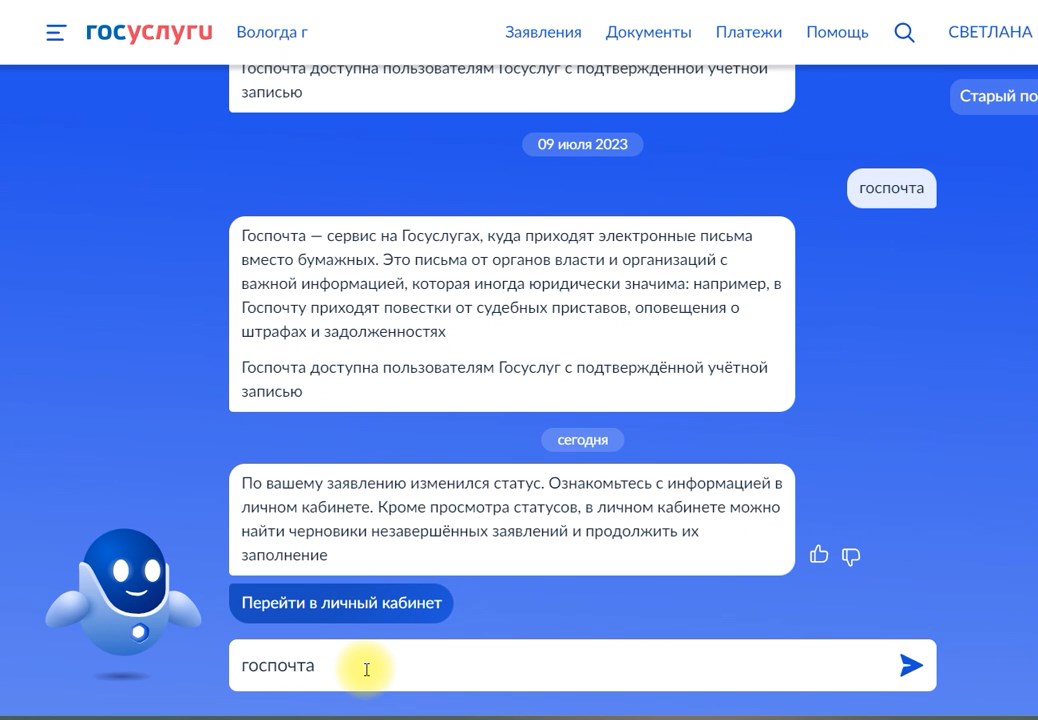Focus the chat message input field
The height and width of the screenshot is (720, 1038).
click(560, 665)
